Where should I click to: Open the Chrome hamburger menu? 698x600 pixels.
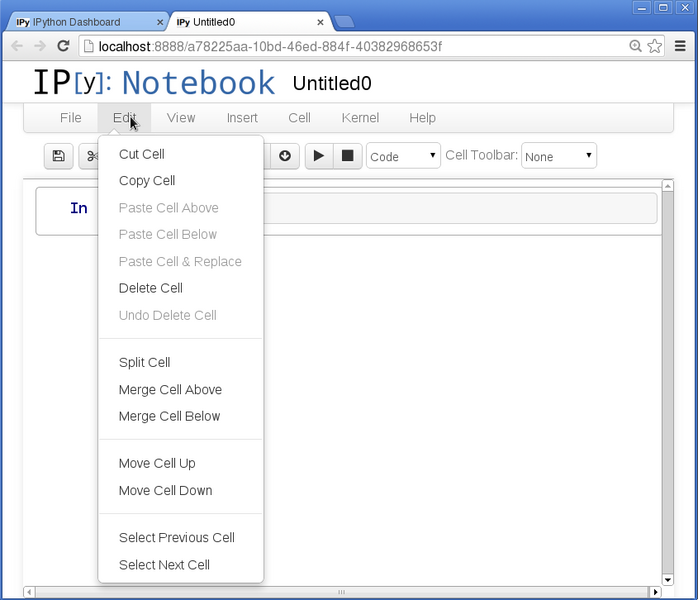(680, 46)
